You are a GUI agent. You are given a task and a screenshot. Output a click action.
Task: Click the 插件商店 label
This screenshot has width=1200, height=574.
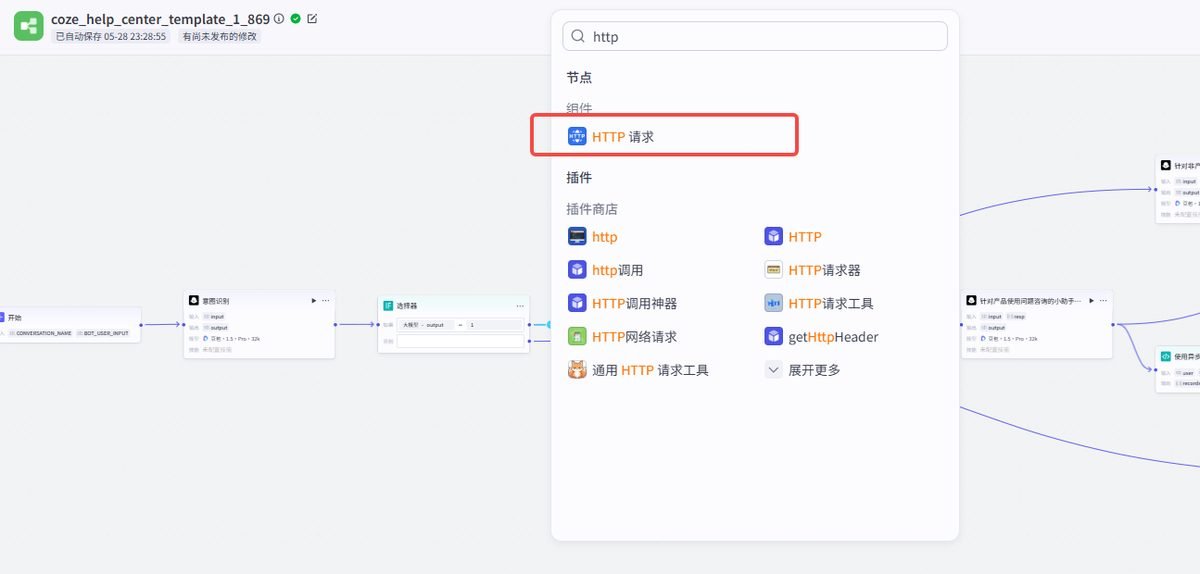coord(592,209)
